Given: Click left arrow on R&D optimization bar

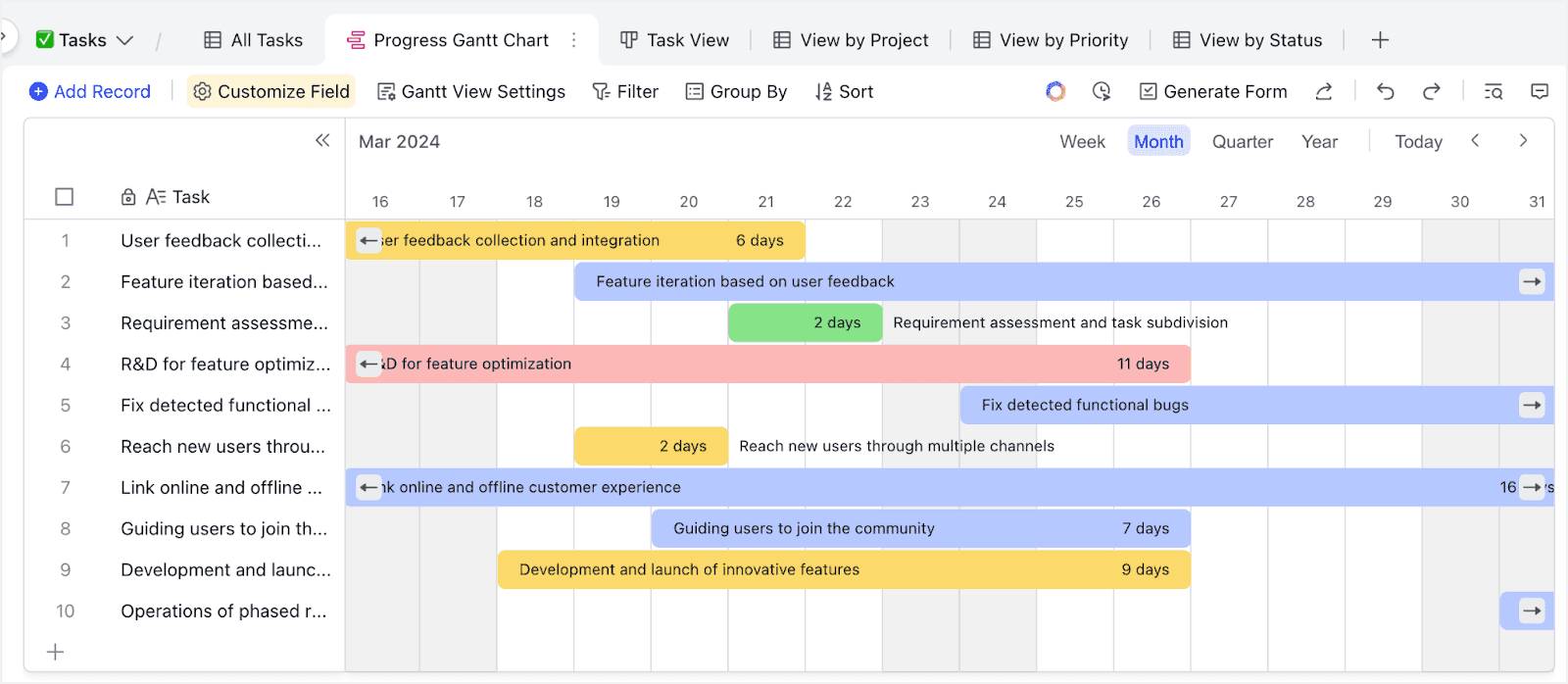Looking at the screenshot, I should click(368, 364).
